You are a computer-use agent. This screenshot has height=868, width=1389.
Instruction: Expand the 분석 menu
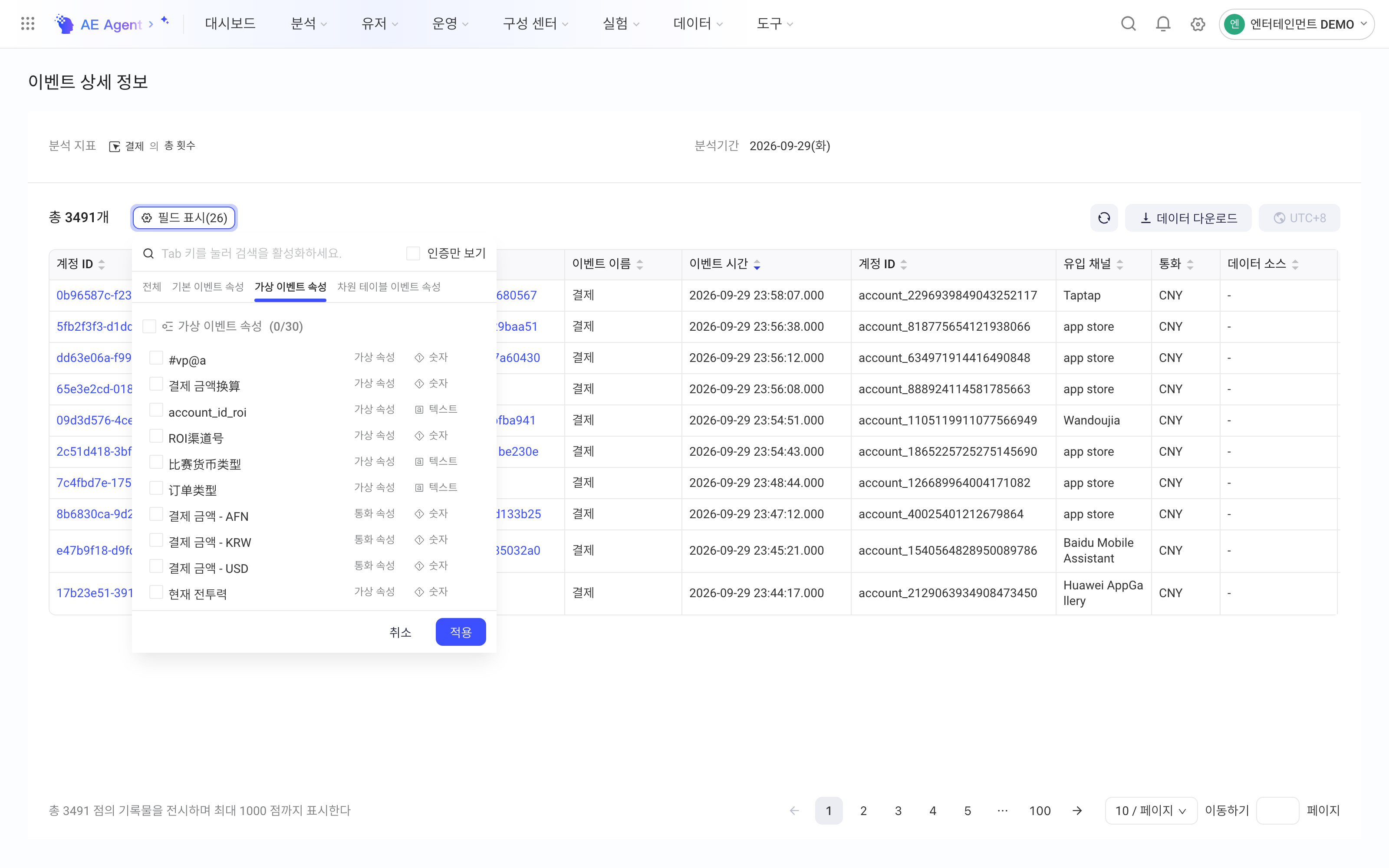click(309, 23)
